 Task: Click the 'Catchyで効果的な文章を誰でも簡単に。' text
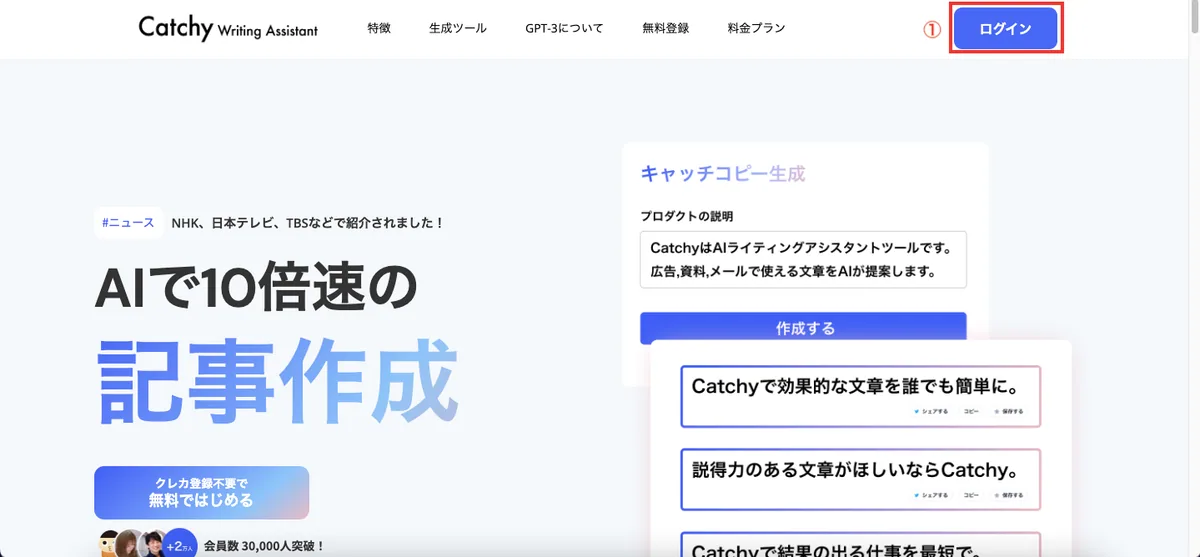coord(855,386)
